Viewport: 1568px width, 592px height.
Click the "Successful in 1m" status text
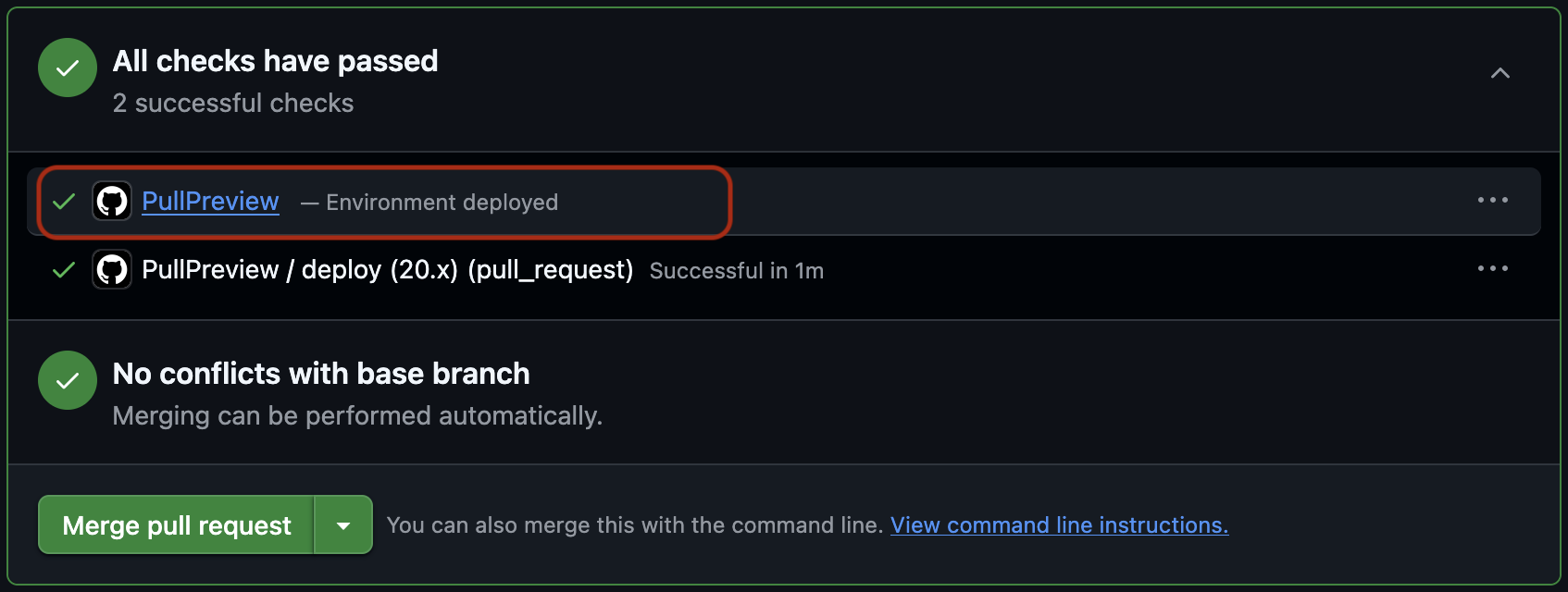click(x=736, y=271)
